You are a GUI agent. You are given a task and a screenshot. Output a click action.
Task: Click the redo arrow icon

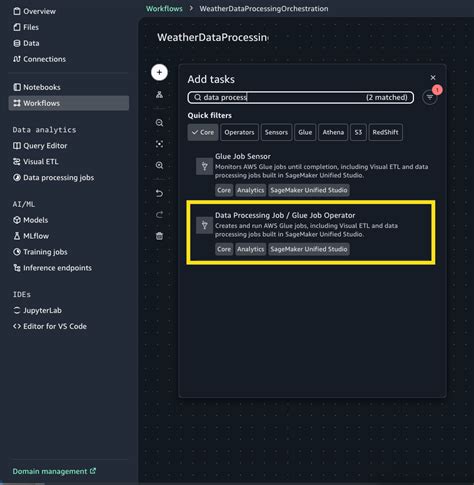(x=159, y=215)
